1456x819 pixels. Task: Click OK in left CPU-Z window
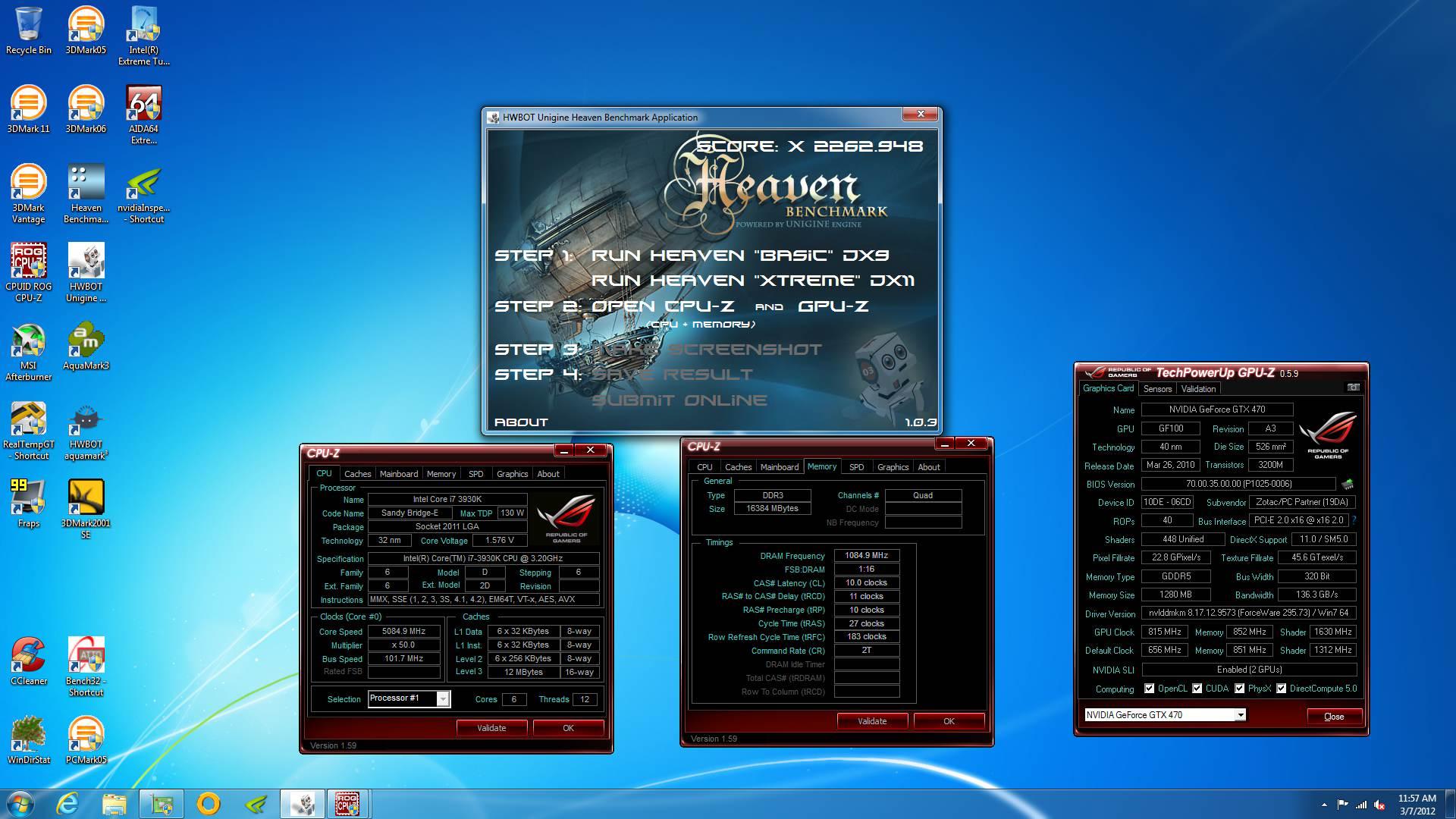tap(568, 727)
